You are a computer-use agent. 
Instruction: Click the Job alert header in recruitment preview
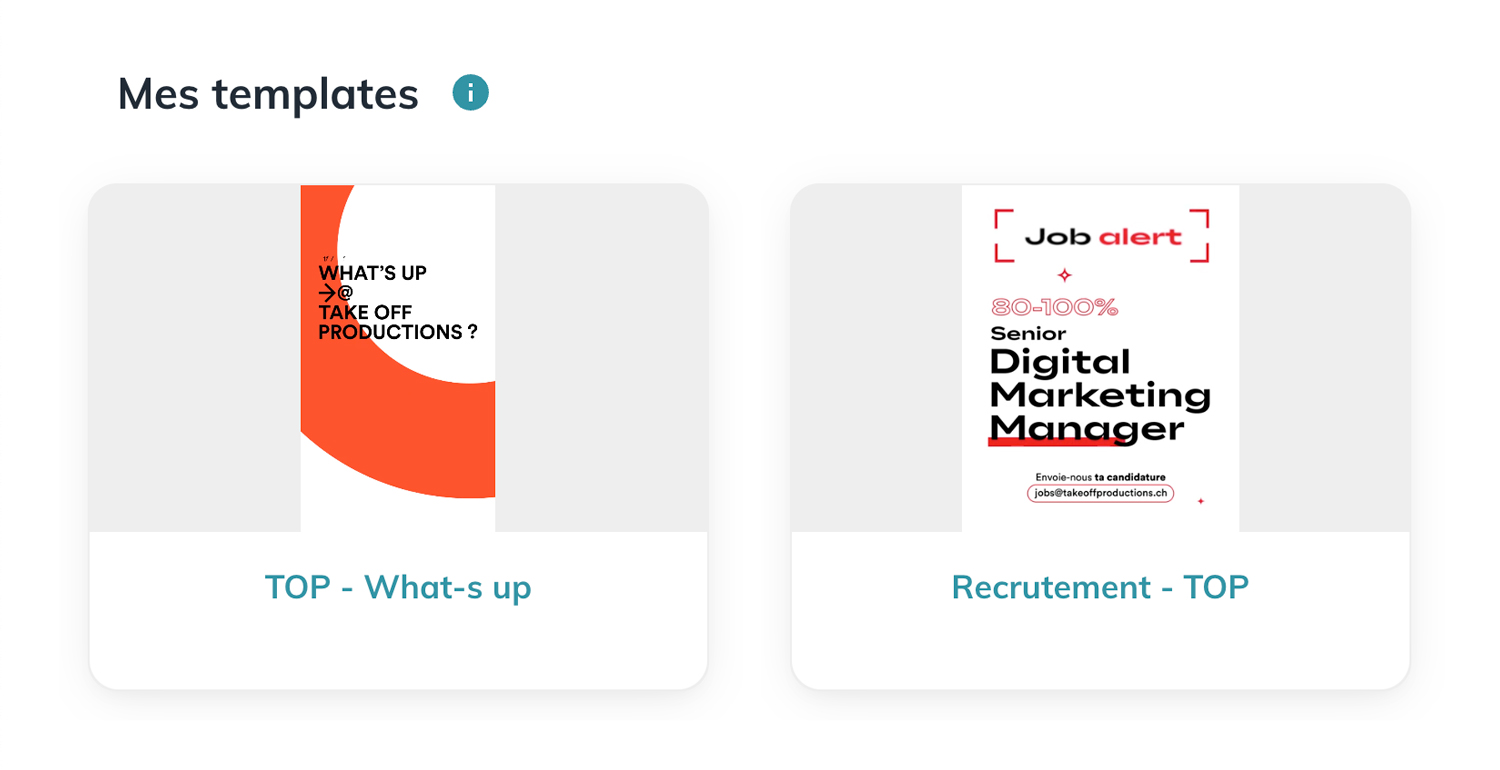coord(1102,237)
